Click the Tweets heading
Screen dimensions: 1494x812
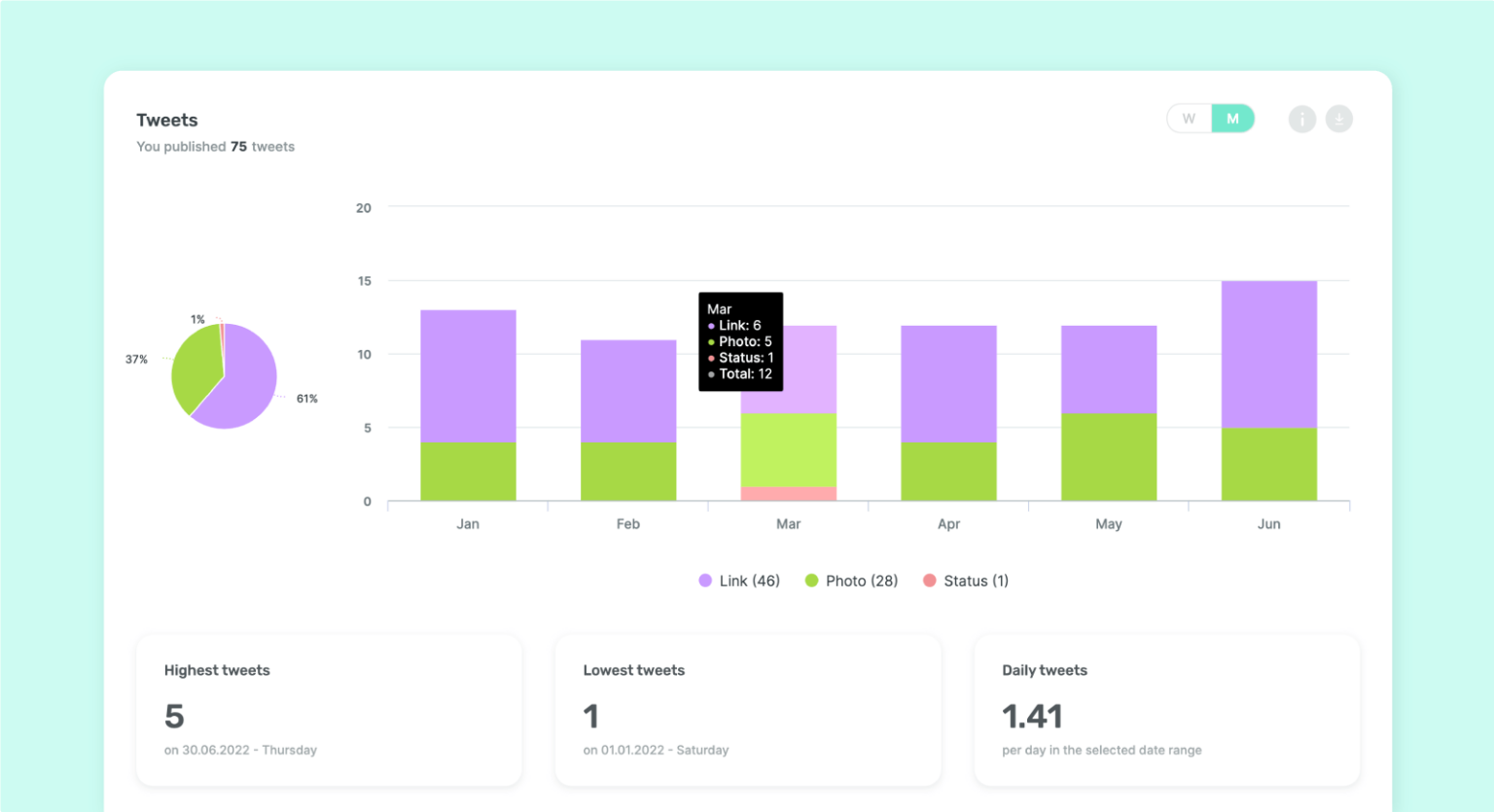pyautogui.click(x=166, y=120)
